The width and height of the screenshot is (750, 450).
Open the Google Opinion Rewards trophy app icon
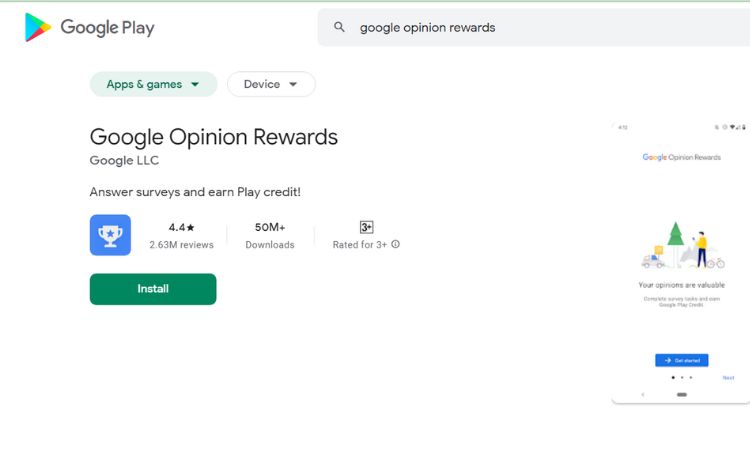click(110, 235)
